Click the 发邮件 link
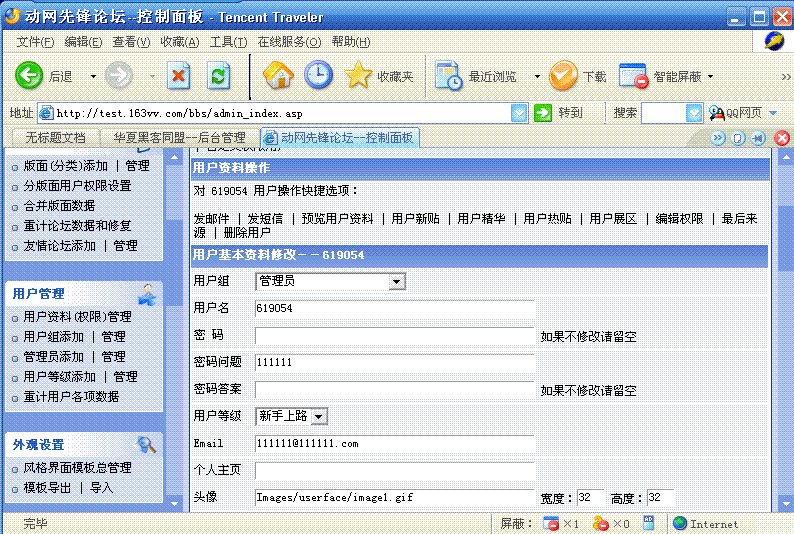The image size is (794, 534). coord(212,219)
